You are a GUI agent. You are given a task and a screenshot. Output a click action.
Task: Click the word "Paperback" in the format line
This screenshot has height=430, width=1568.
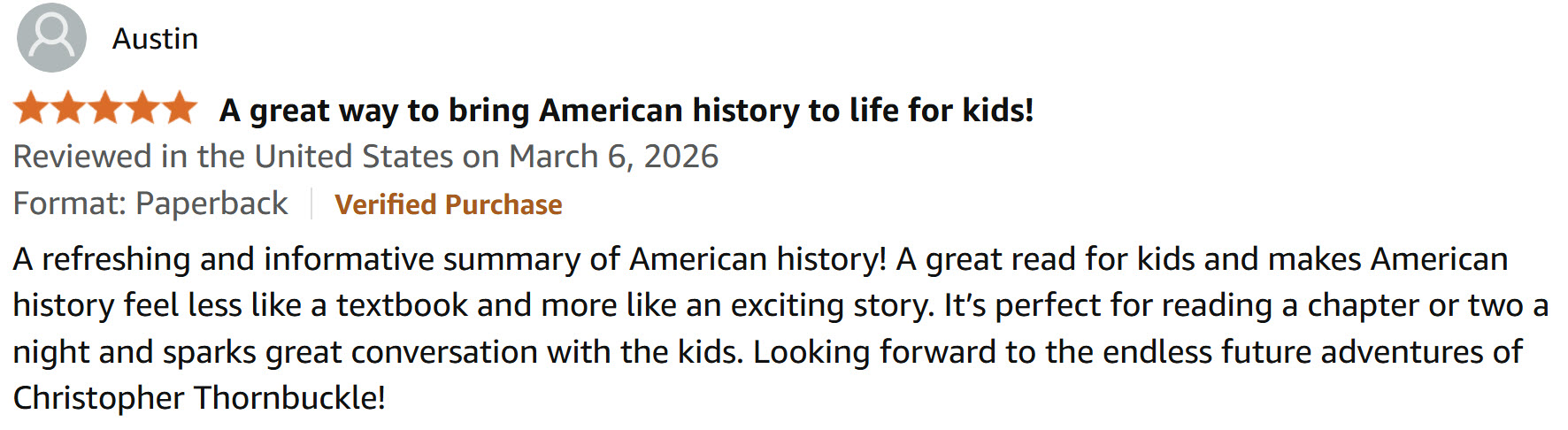[x=211, y=203]
